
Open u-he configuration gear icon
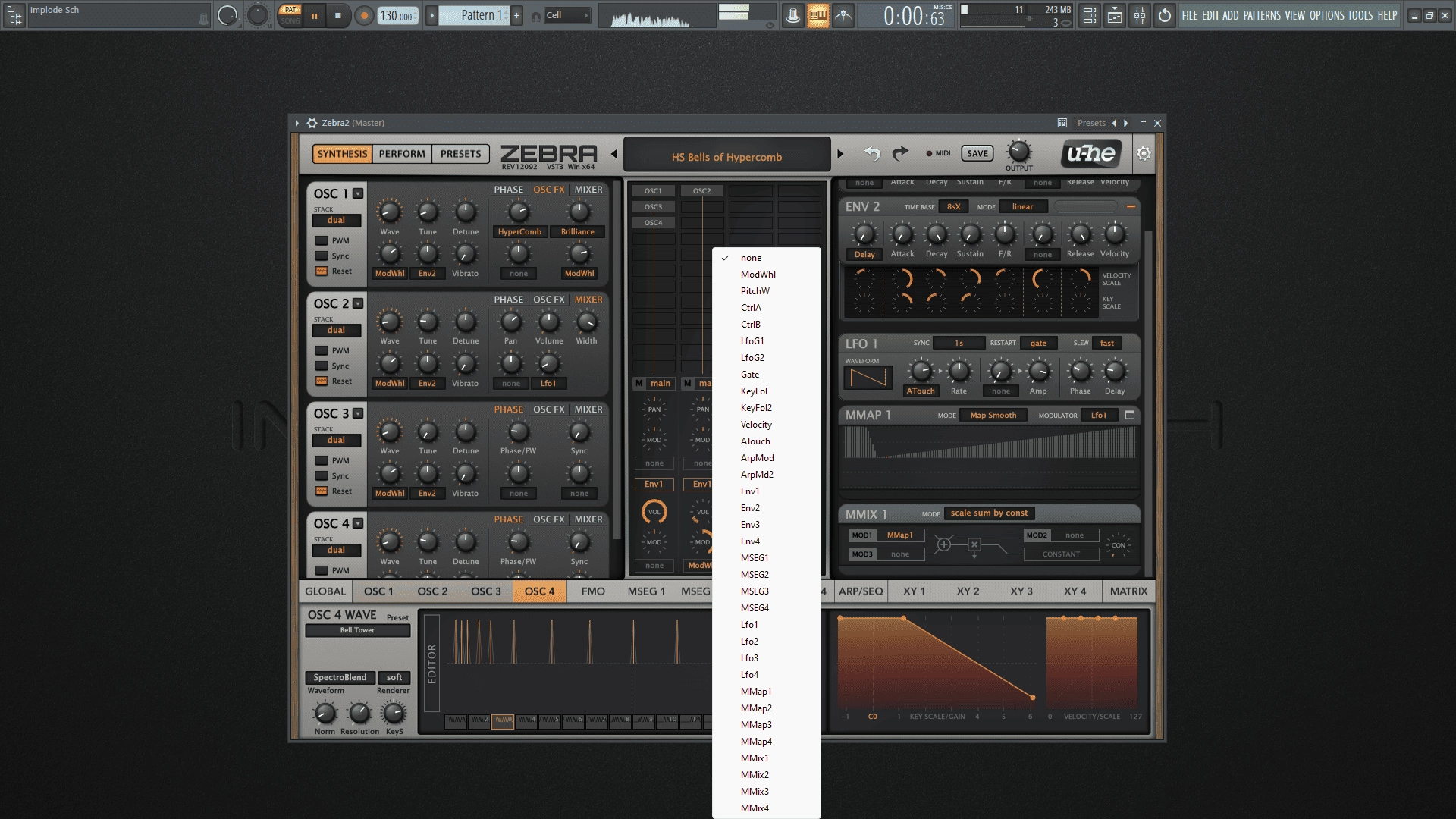(1144, 154)
